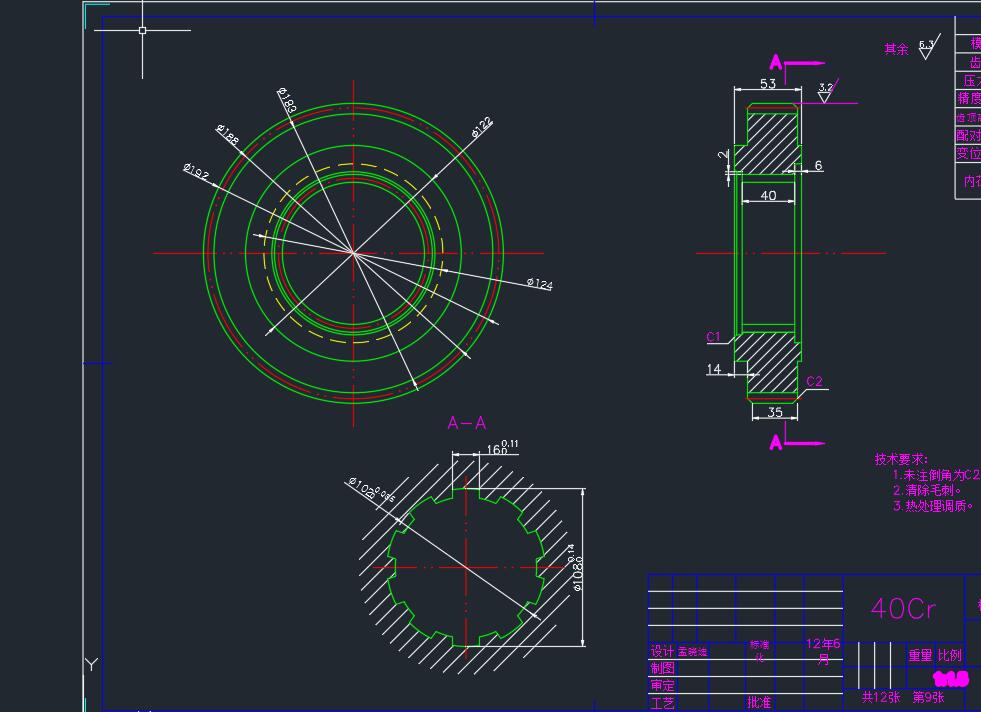Click the 40 dimension text in side view
Screen dimensions: 981x712
pos(768,195)
